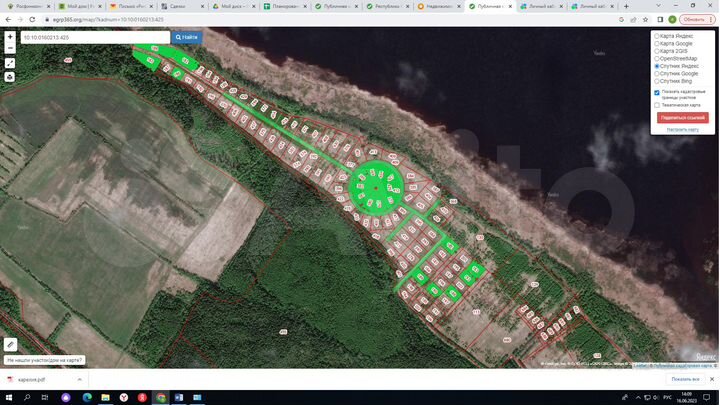Go back to previous browser page
The width and height of the screenshot is (720, 405).
[x=8, y=20]
